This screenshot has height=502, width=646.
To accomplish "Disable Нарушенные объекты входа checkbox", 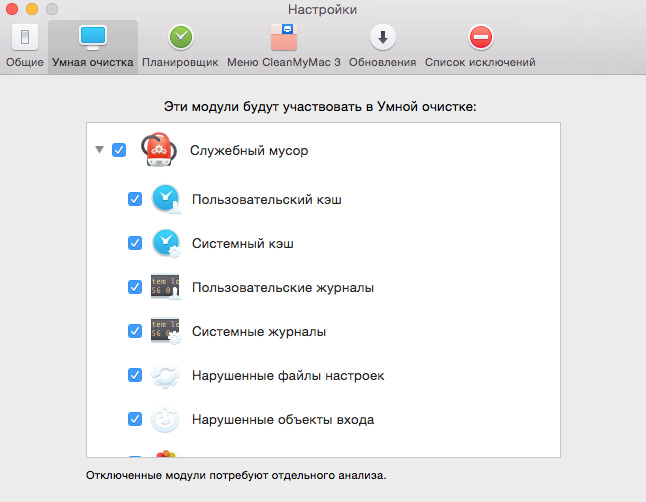I will pos(135,419).
